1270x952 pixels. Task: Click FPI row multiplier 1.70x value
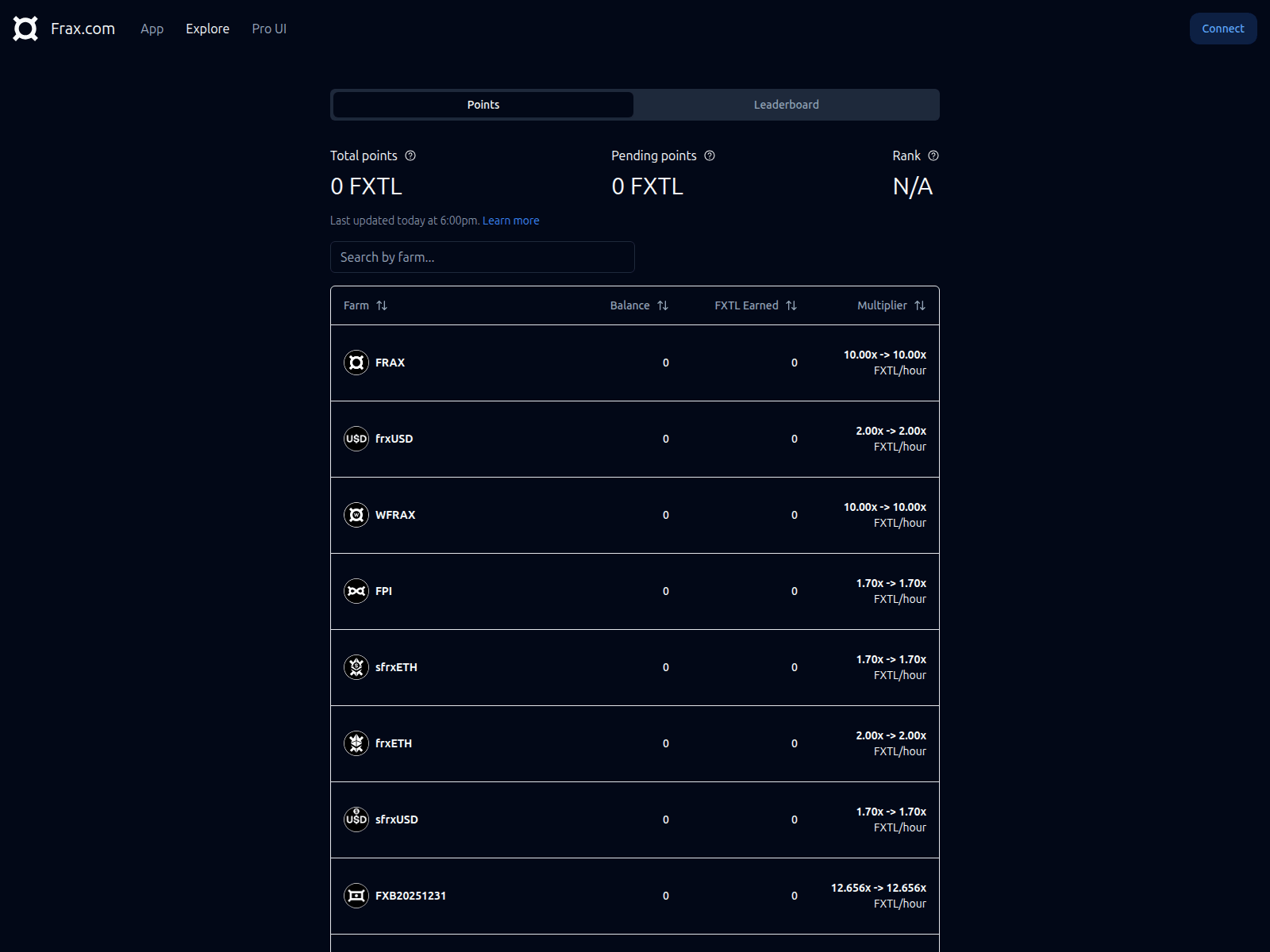(x=891, y=583)
